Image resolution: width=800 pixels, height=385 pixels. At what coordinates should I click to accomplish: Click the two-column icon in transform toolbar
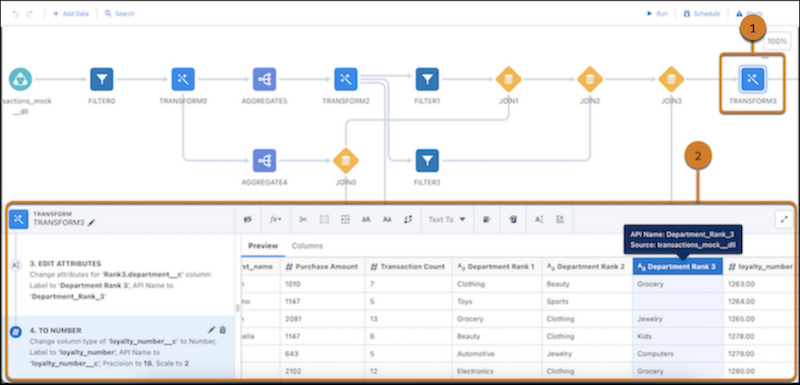tap(324, 219)
